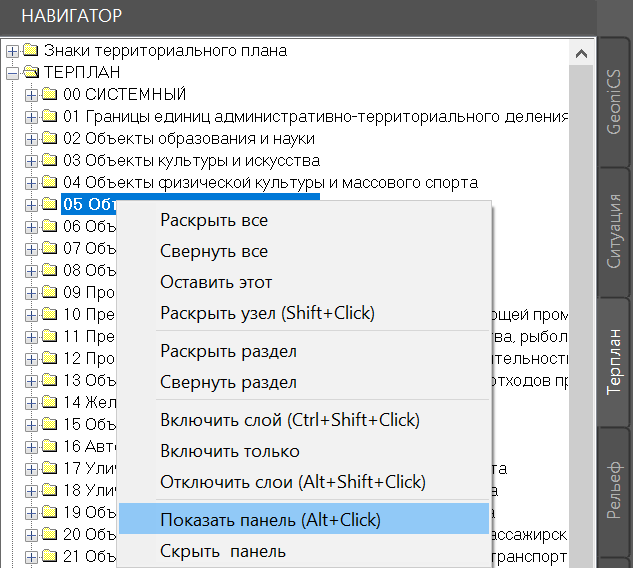Choose Показать панель from context menu
633x568 pixels.
270,520
